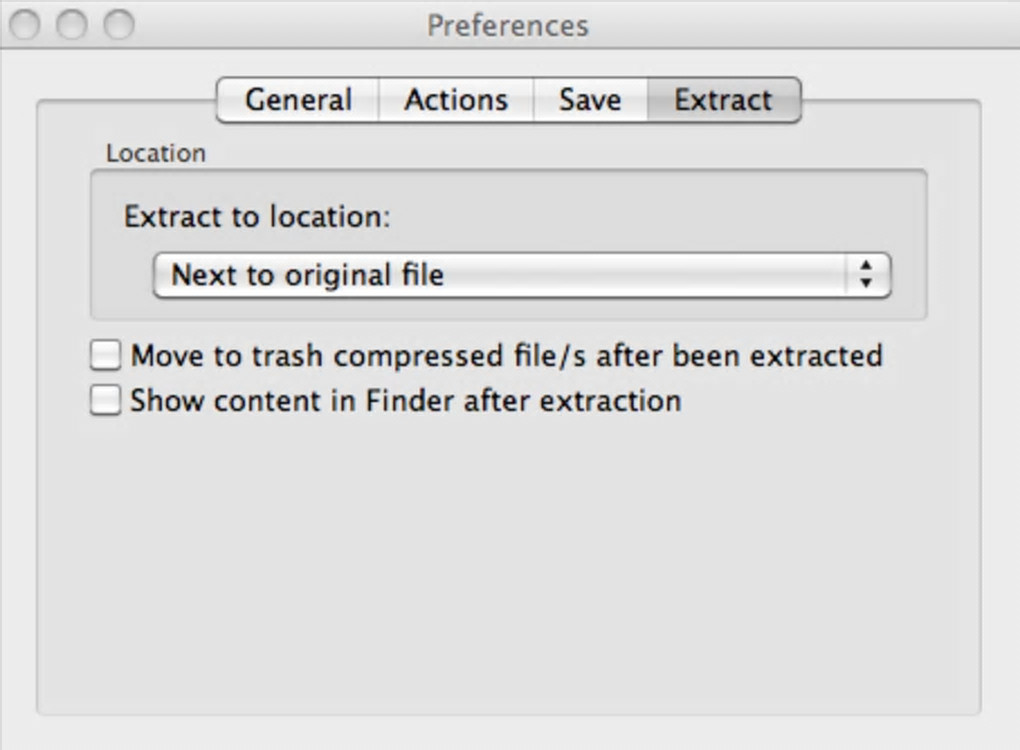Image resolution: width=1020 pixels, height=750 pixels.
Task: Close the Preferences window
Action: [x=24, y=25]
